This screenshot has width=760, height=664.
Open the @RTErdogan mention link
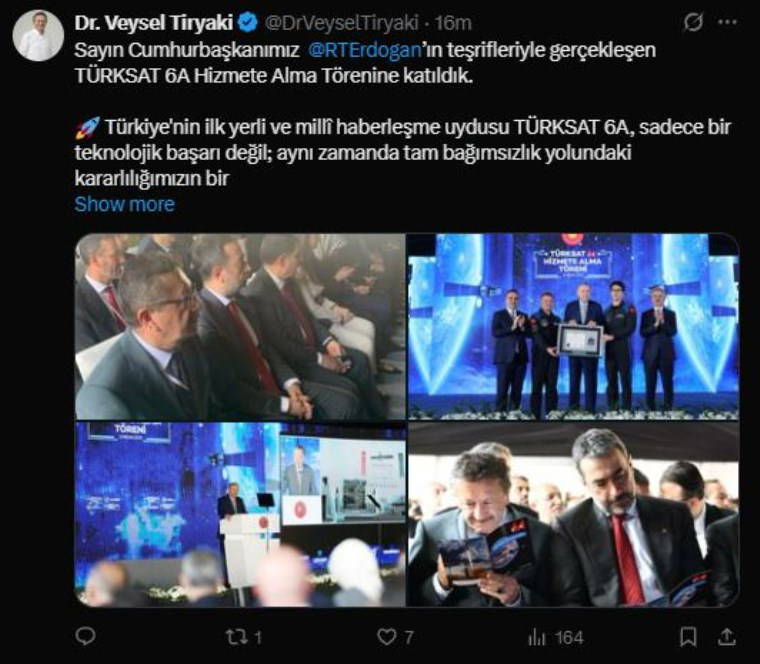(x=364, y=50)
